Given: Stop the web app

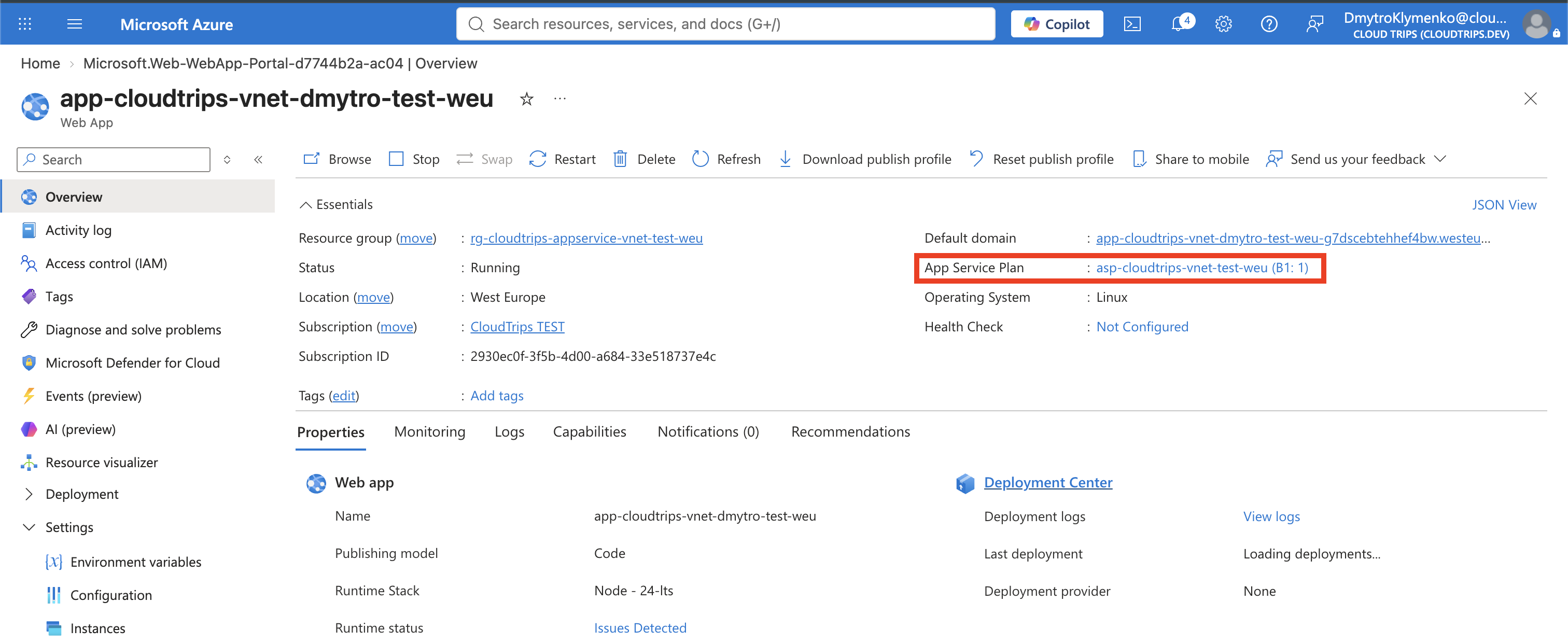Looking at the screenshot, I should (414, 159).
